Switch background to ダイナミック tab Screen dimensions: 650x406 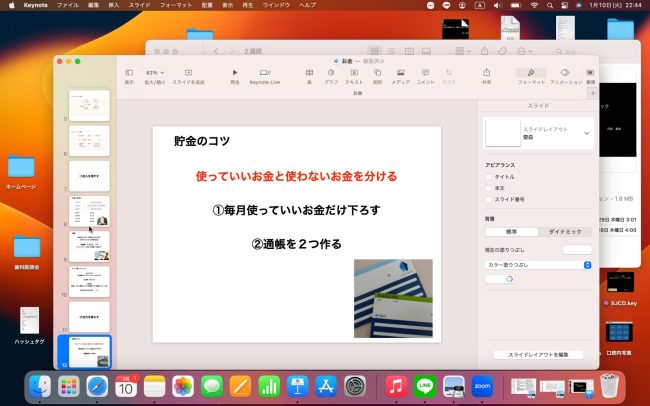tap(565, 231)
